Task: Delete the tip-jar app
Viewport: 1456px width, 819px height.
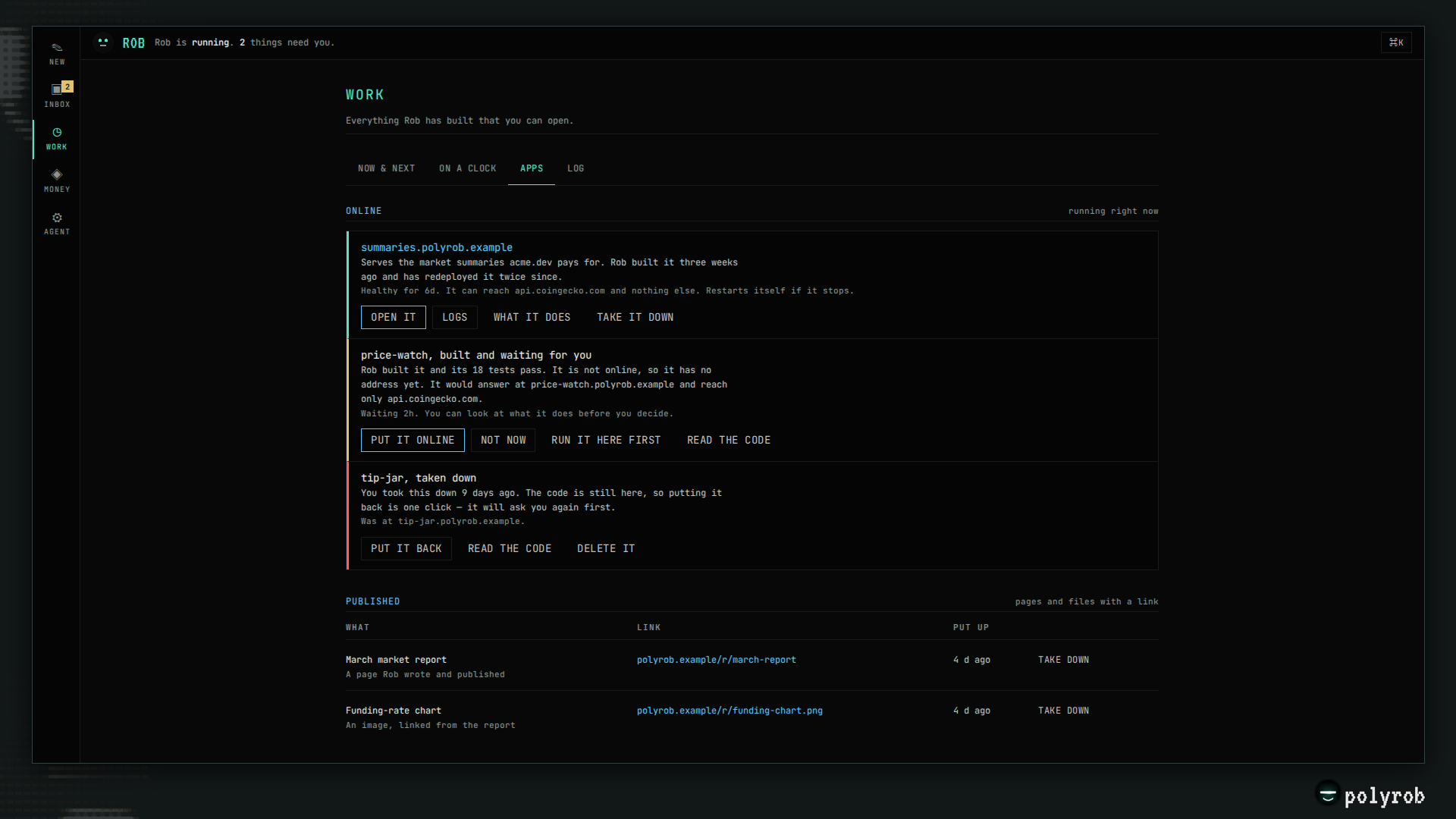Action: click(x=606, y=548)
